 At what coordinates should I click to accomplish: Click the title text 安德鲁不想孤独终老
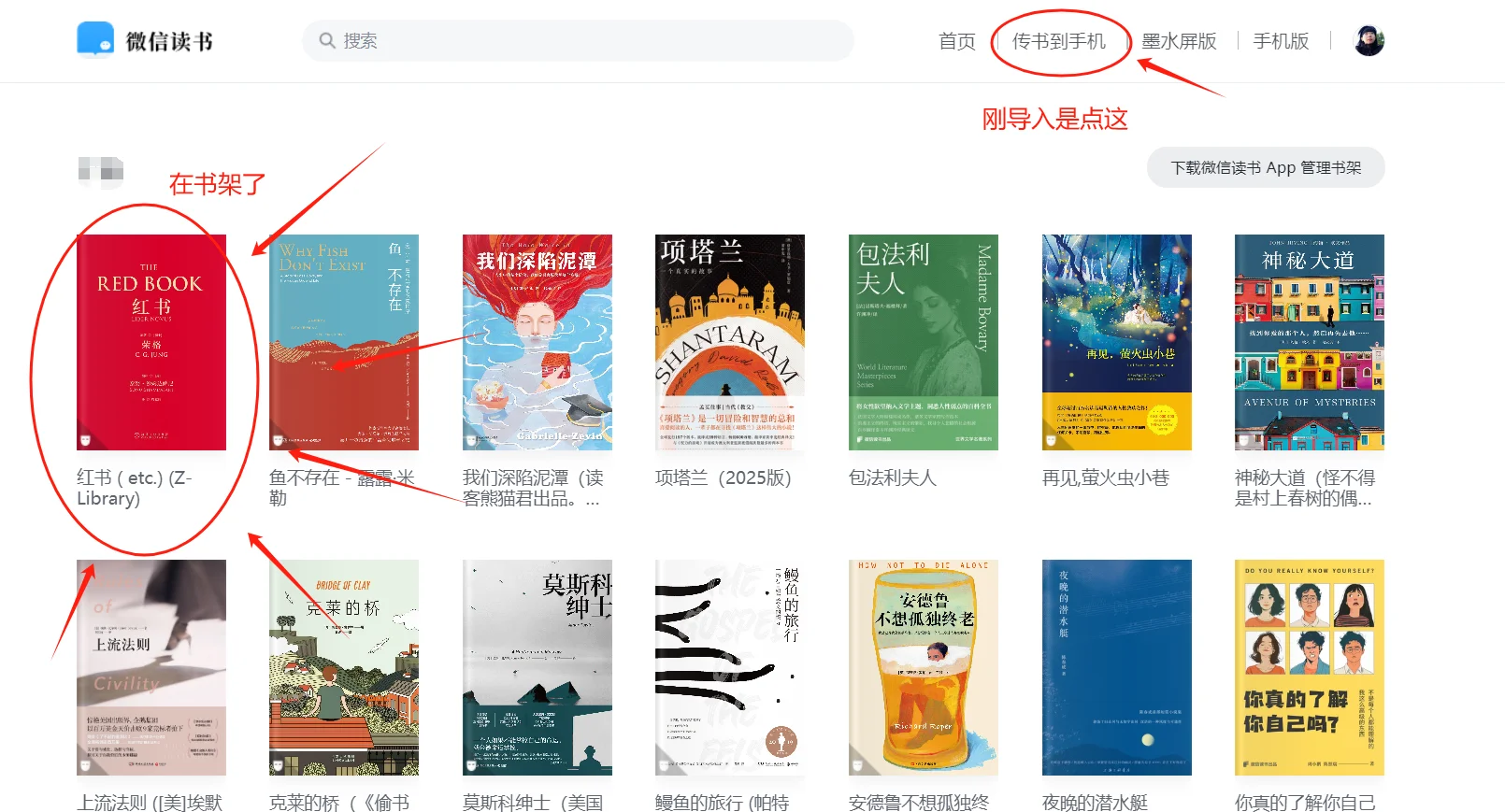tap(919, 803)
